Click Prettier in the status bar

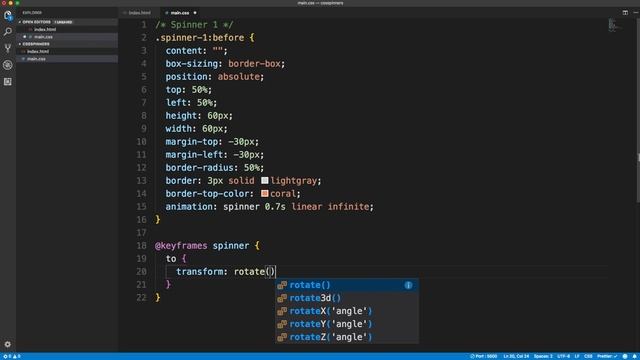(x=607, y=356)
